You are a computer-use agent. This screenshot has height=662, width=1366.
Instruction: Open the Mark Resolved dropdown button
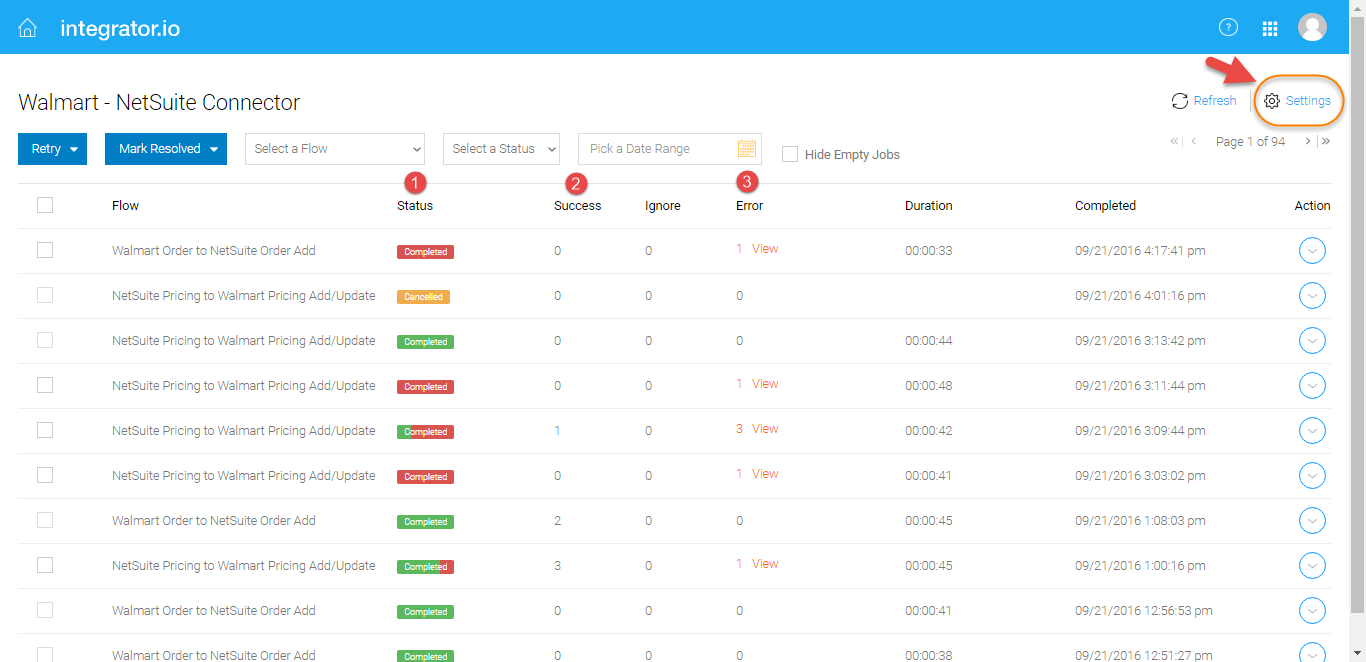pyautogui.click(x=166, y=149)
